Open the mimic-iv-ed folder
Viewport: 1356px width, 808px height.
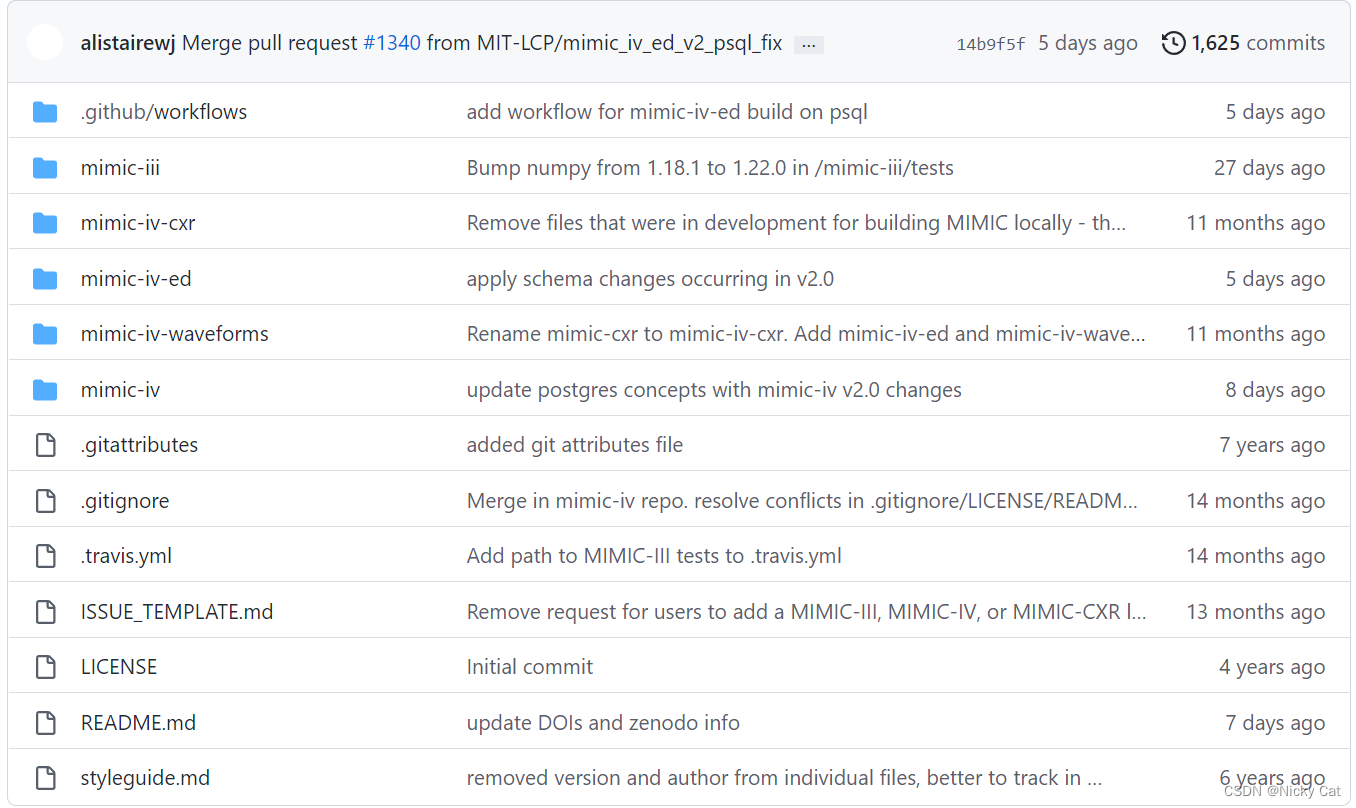click(x=136, y=278)
